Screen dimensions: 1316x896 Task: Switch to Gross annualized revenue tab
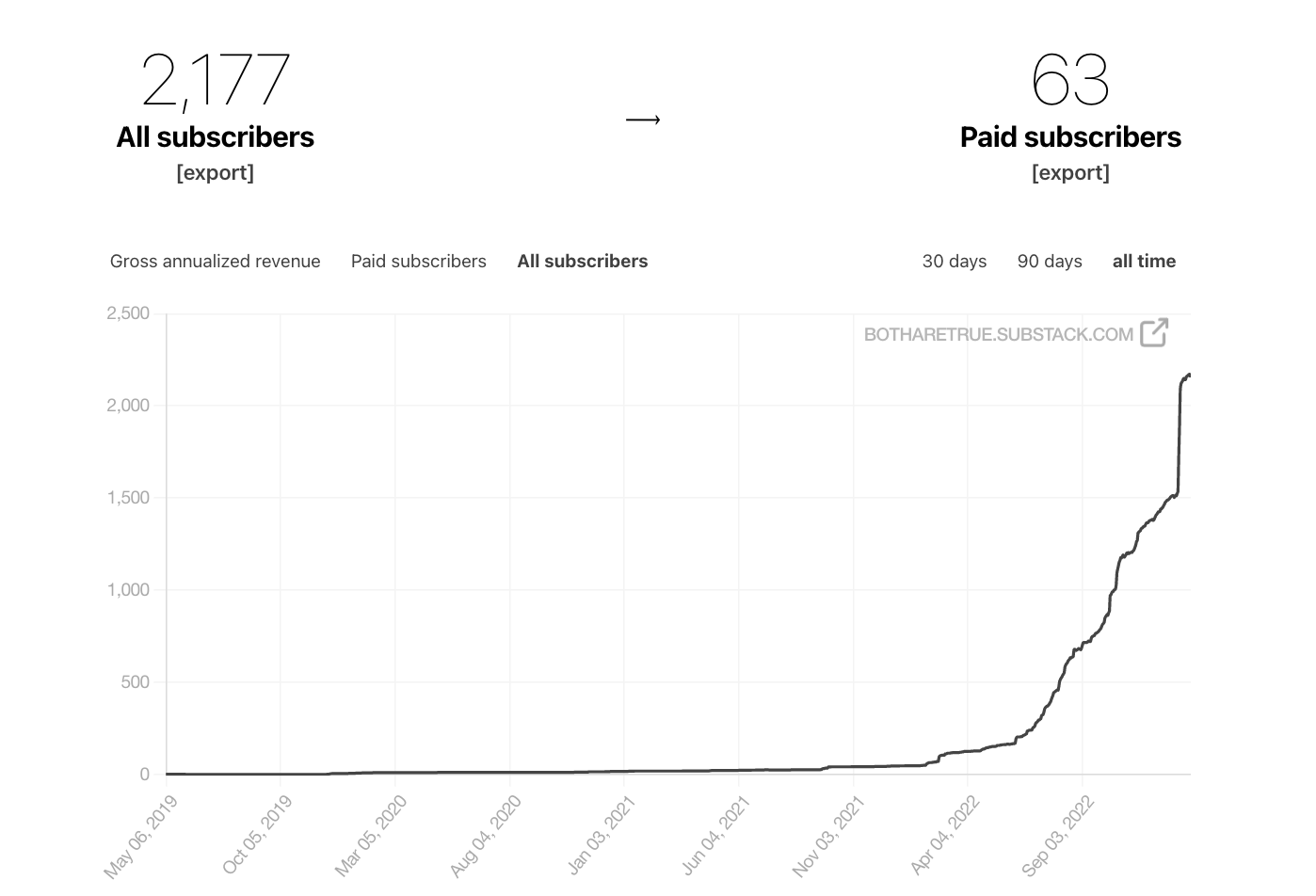pyautogui.click(x=215, y=261)
